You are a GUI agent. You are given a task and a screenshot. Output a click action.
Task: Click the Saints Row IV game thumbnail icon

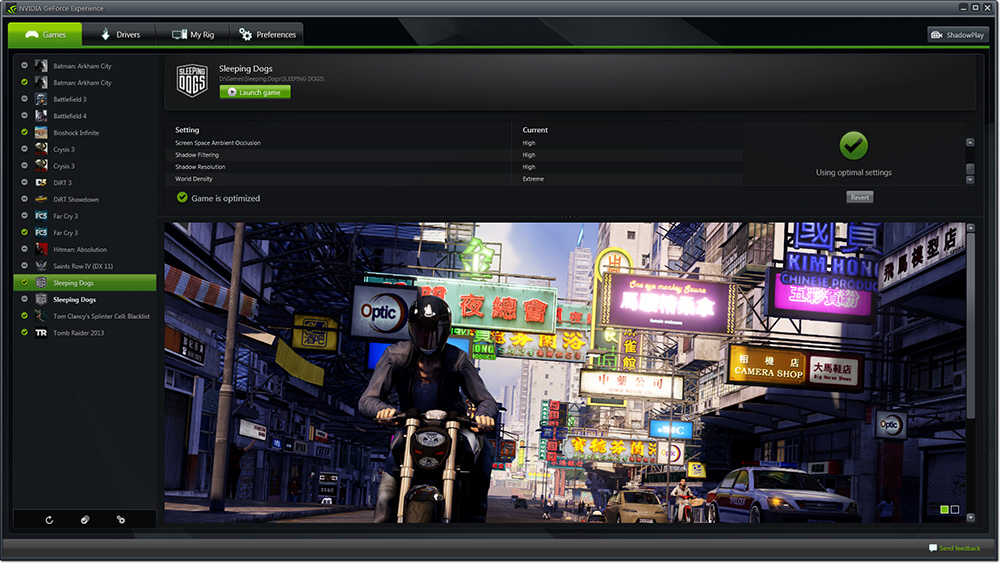(41, 265)
